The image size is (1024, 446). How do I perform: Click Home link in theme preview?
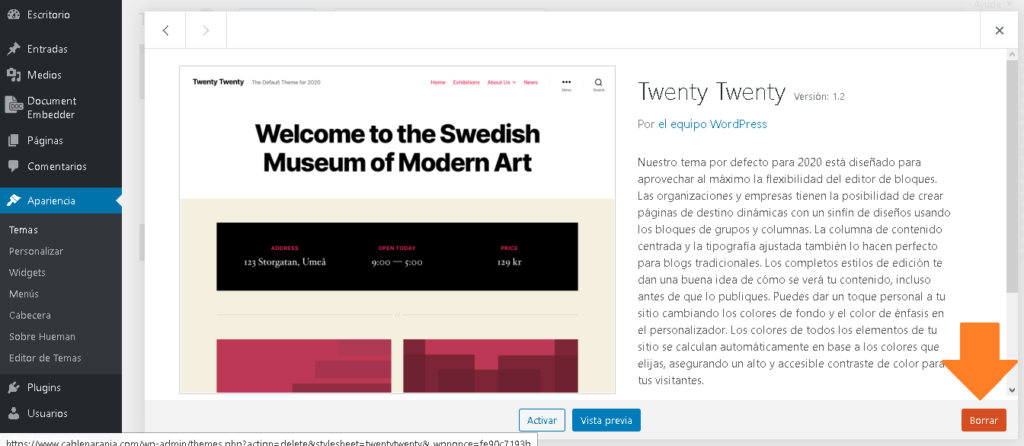click(x=438, y=82)
